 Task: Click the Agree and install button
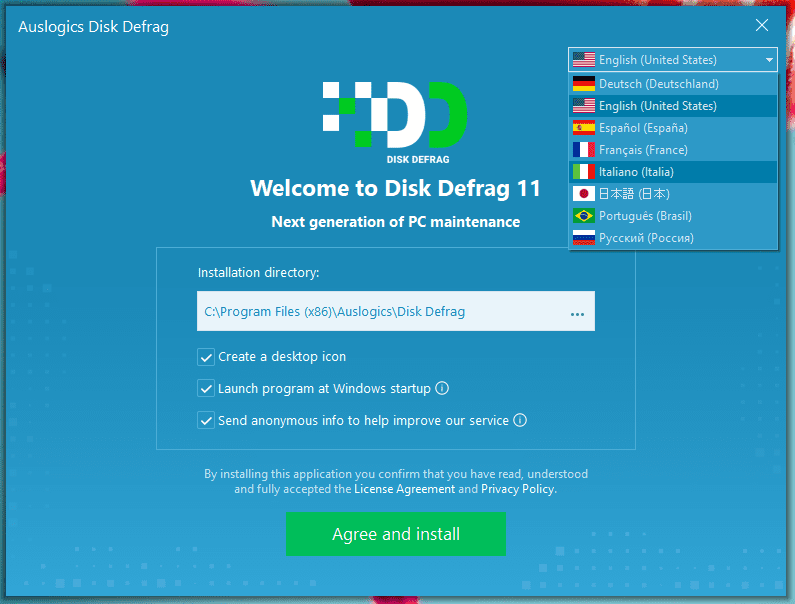coord(396,534)
